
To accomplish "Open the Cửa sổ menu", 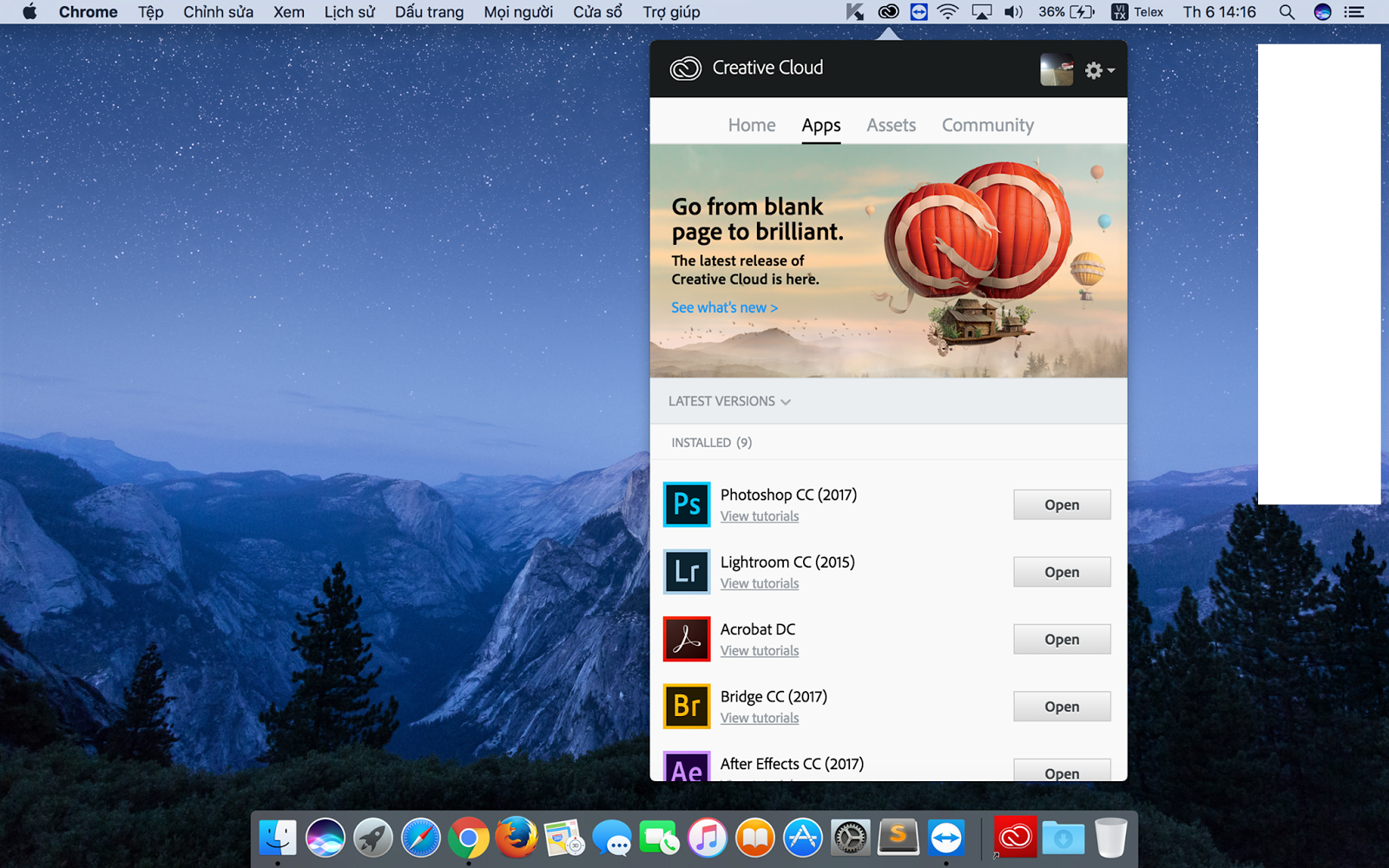I will pyautogui.click(x=598, y=12).
